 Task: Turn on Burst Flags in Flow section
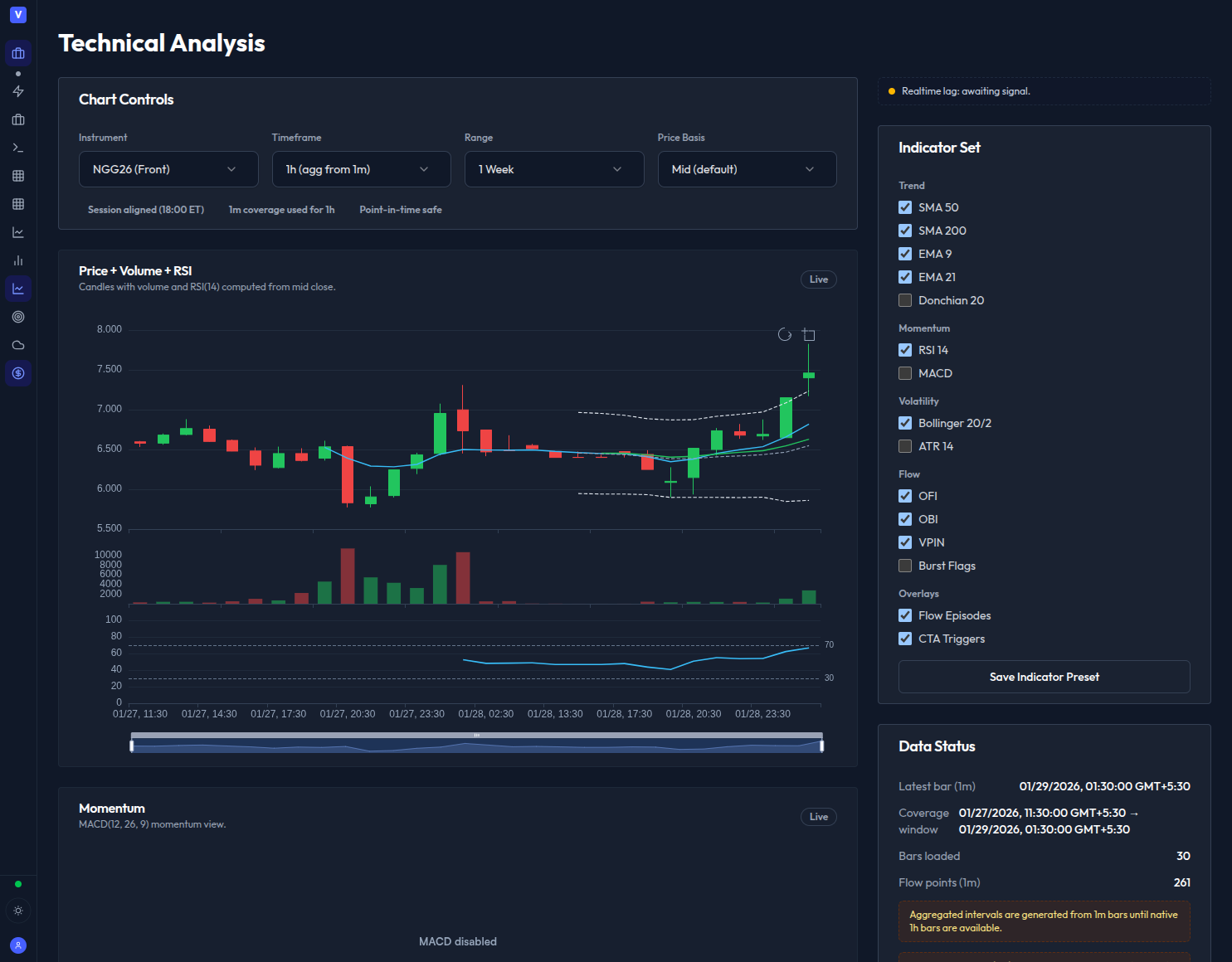click(904, 566)
